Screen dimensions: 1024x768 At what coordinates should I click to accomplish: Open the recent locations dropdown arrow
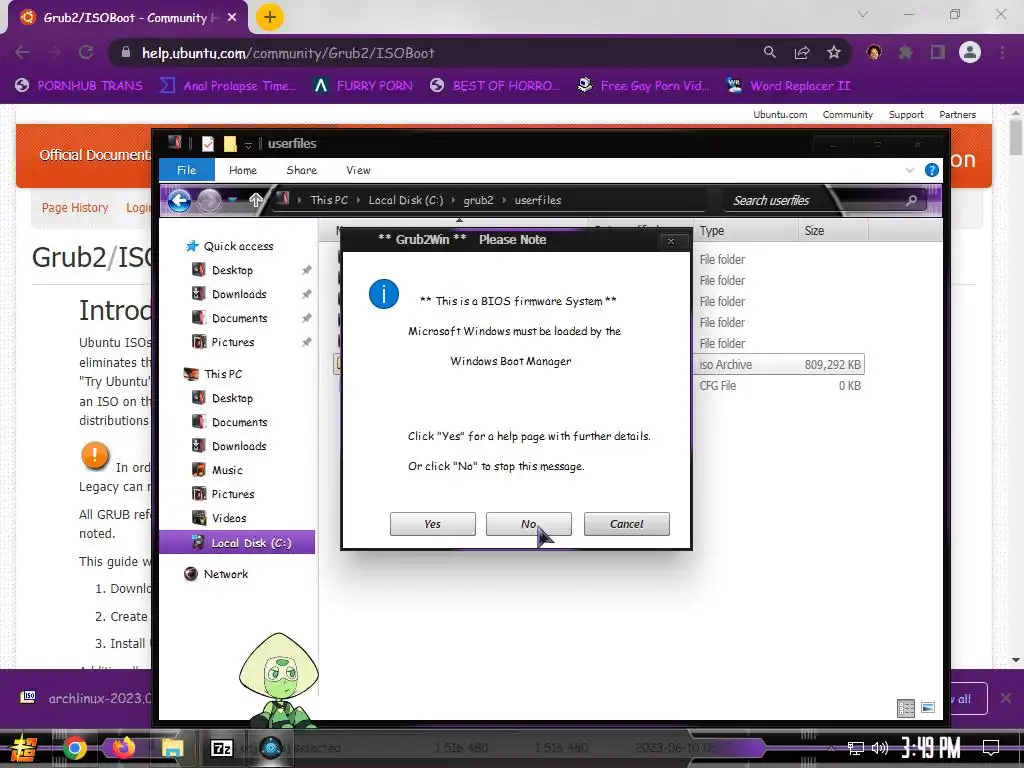point(232,200)
